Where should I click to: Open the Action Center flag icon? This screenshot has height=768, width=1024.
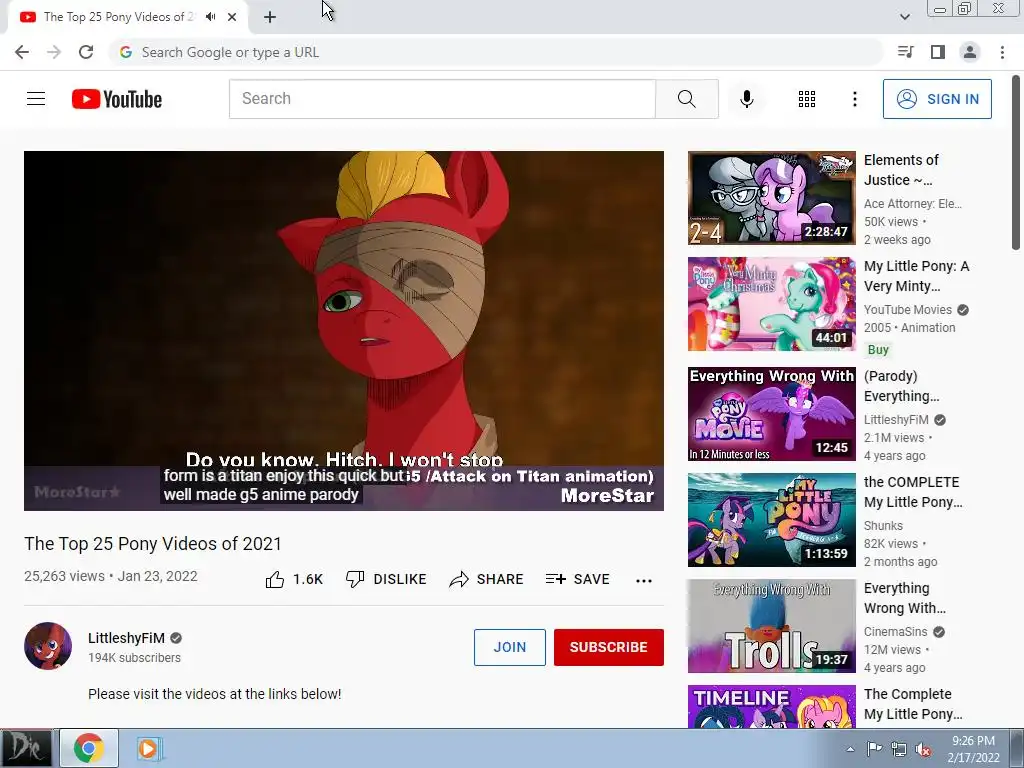(874, 749)
